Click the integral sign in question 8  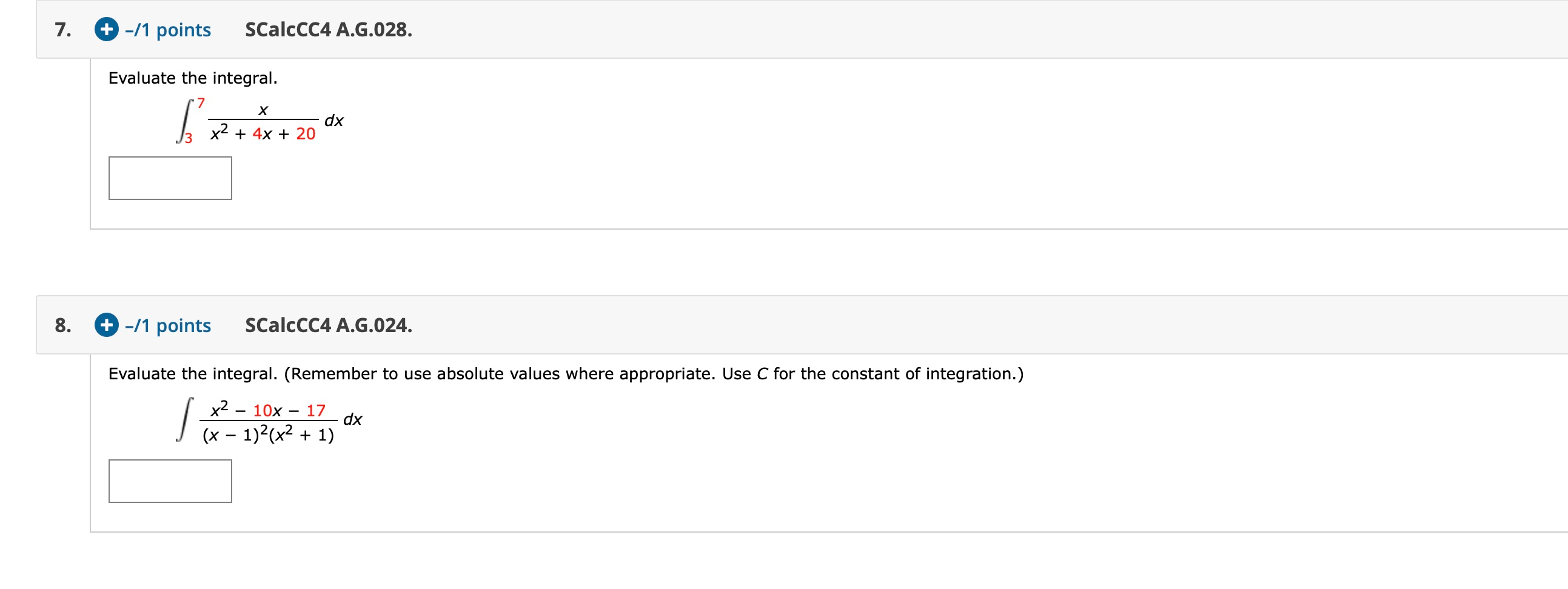(184, 419)
